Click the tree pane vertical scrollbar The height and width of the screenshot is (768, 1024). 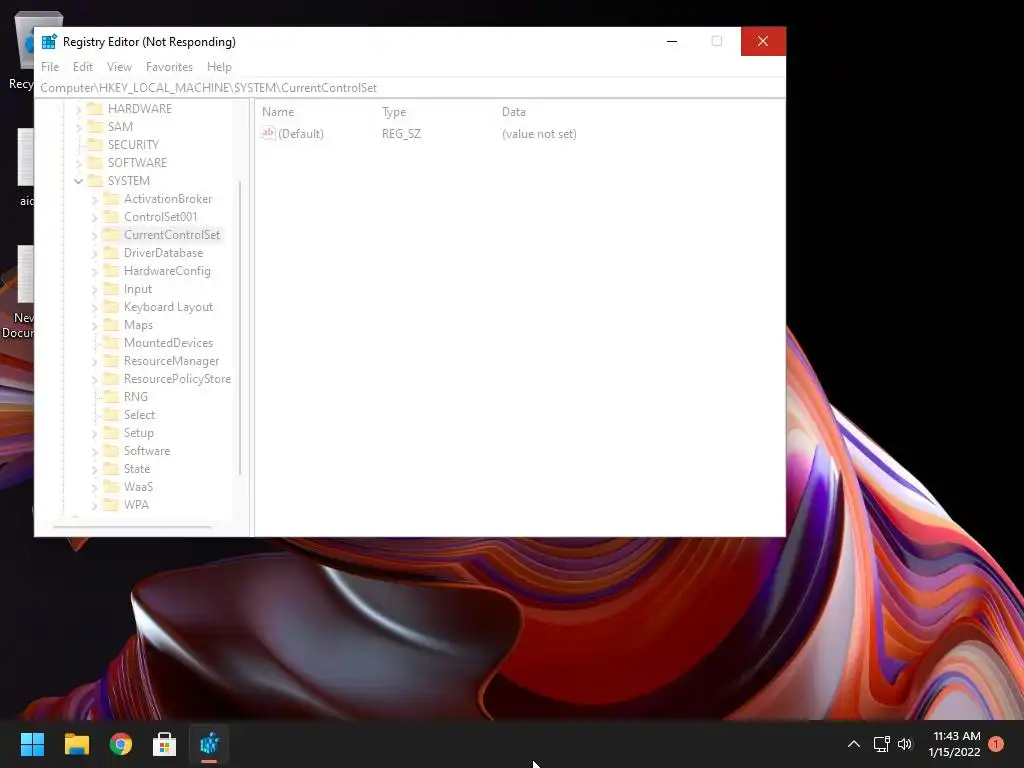(240, 328)
